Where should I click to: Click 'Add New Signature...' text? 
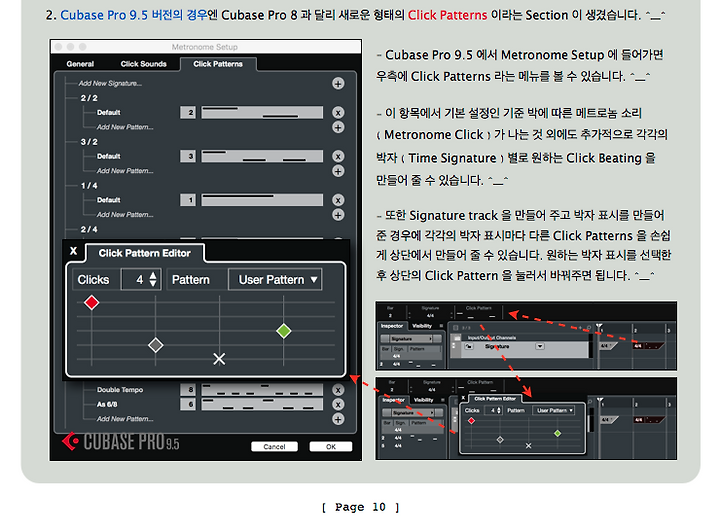pos(110,83)
